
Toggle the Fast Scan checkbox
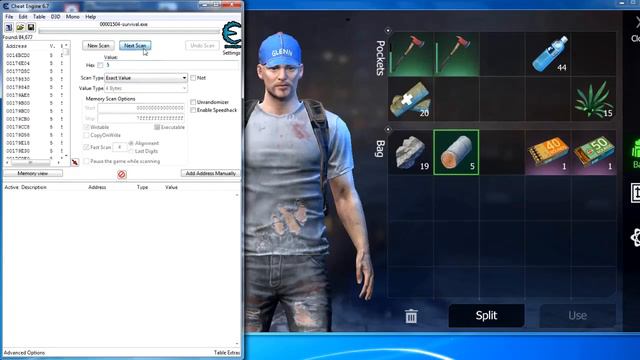86,147
